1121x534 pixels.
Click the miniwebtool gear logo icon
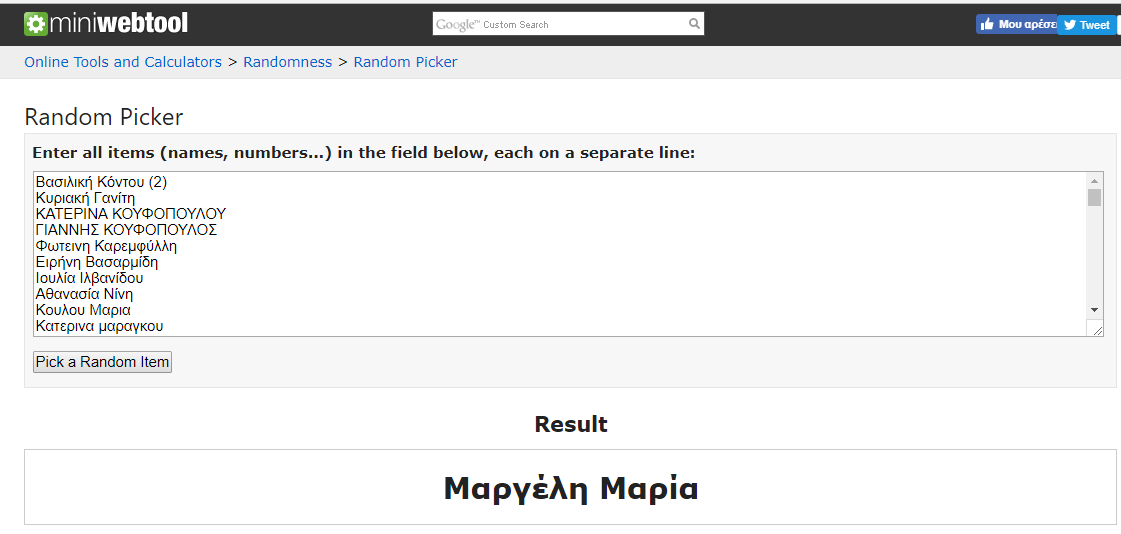pyautogui.click(x=36, y=23)
